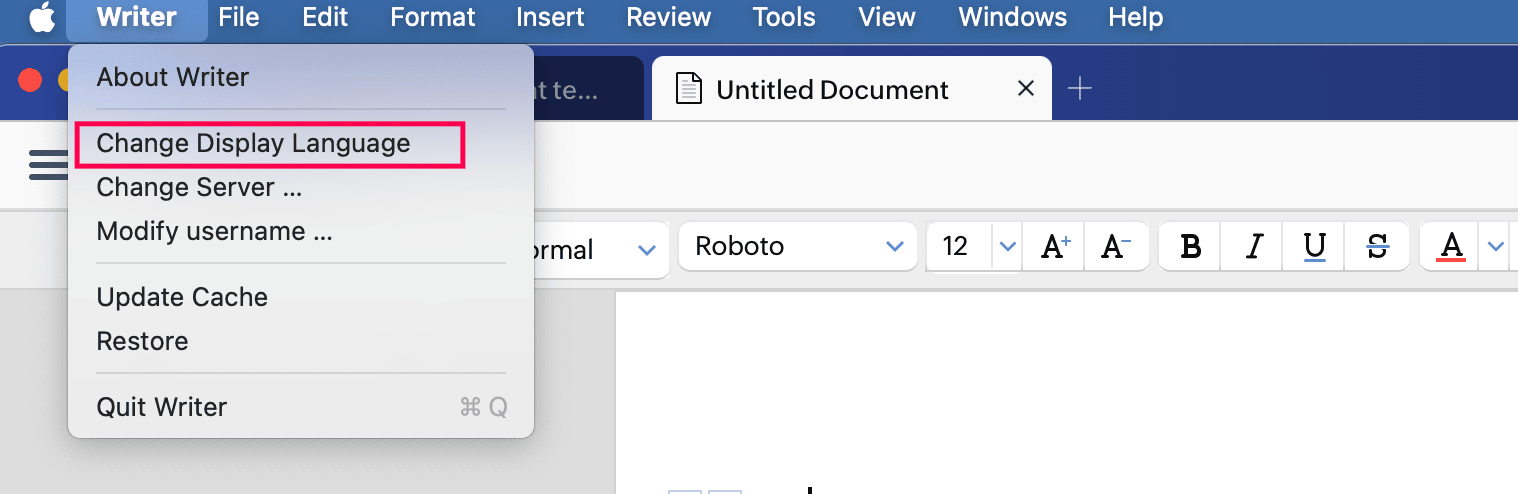Expand the font color dropdown arrow

click(x=1495, y=247)
